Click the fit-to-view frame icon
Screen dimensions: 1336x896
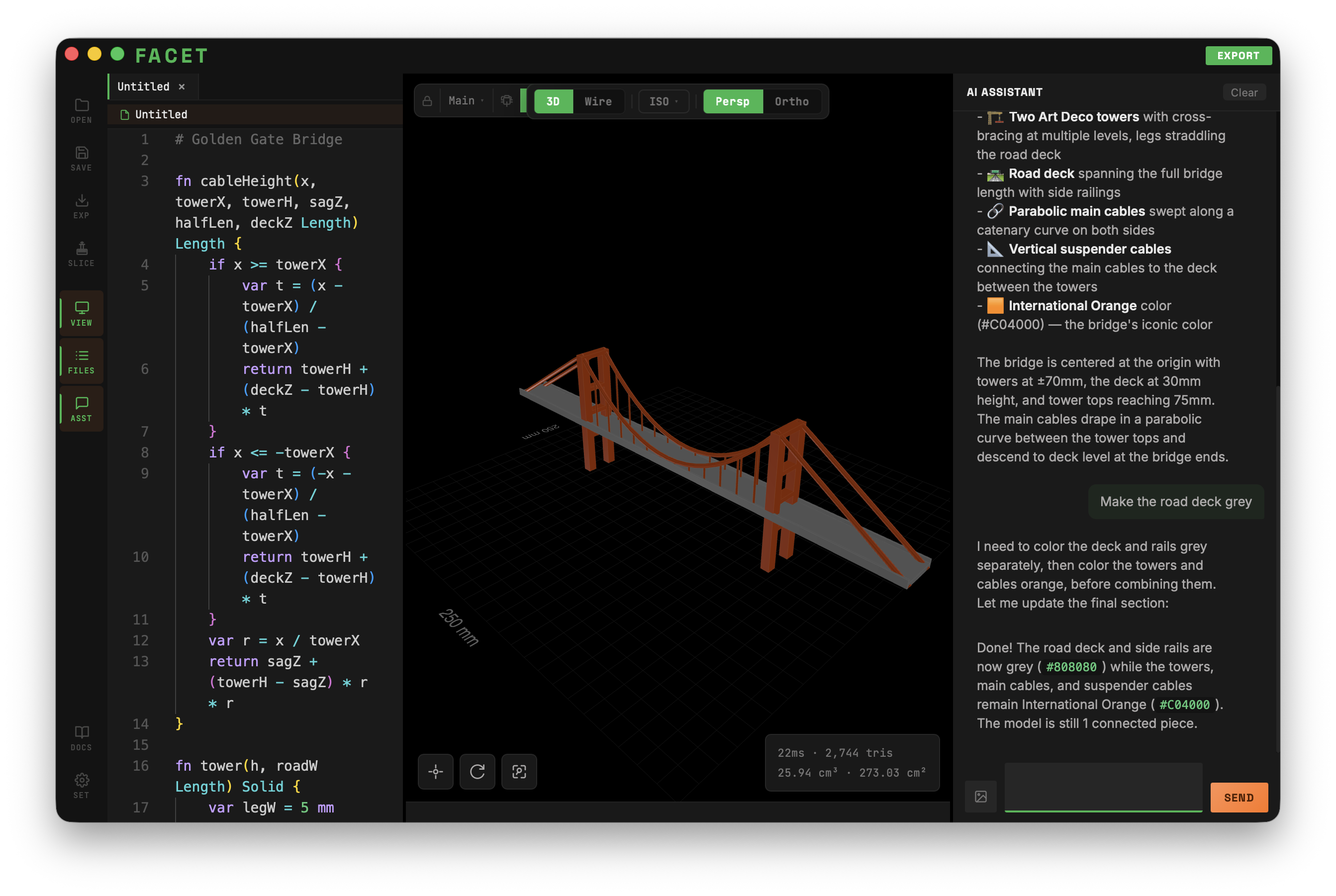point(519,772)
